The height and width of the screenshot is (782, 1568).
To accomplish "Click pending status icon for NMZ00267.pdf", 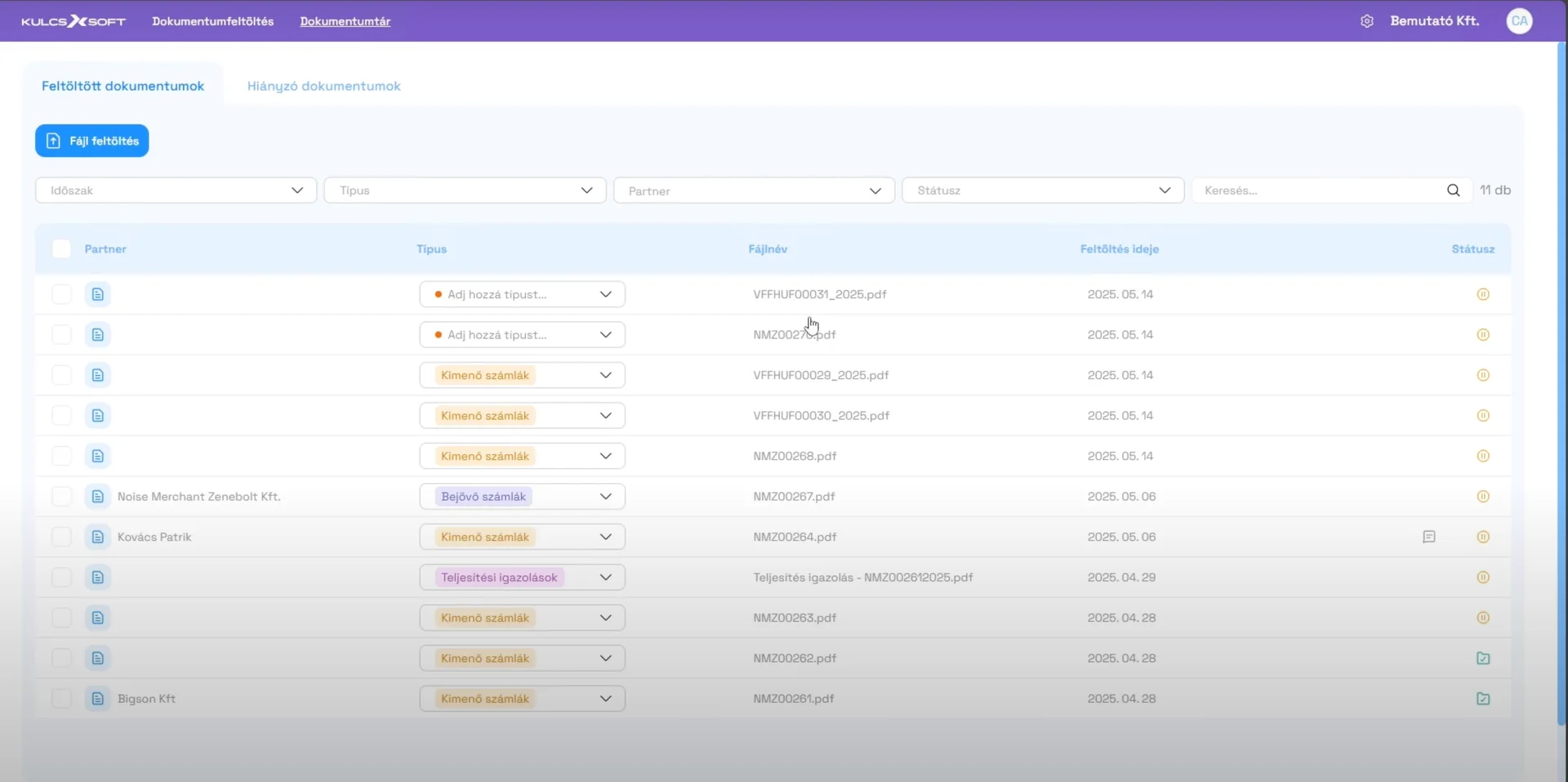I will click(1483, 497).
